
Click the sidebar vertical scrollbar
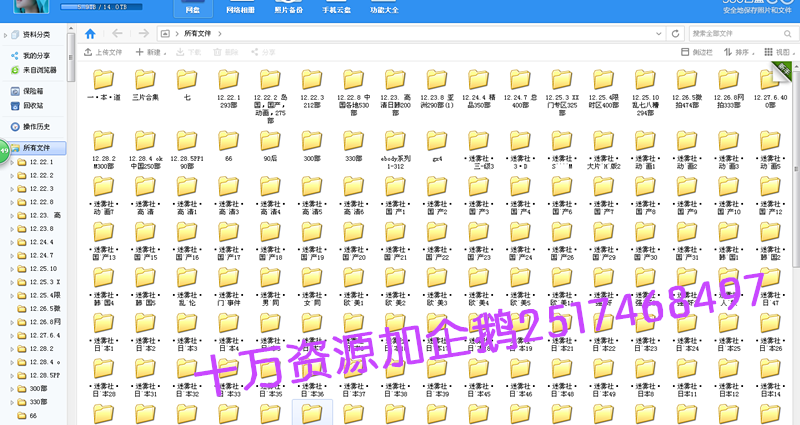pyautogui.click(x=71, y=56)
